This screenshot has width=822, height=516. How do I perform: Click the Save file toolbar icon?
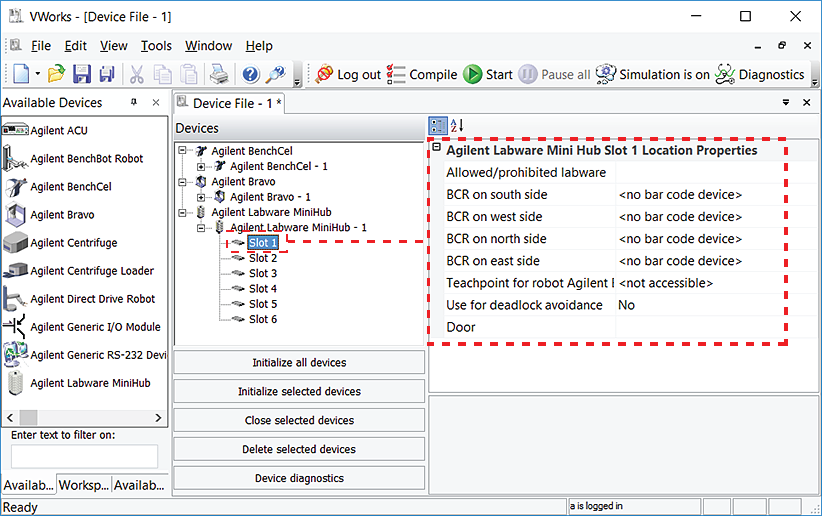82,74
